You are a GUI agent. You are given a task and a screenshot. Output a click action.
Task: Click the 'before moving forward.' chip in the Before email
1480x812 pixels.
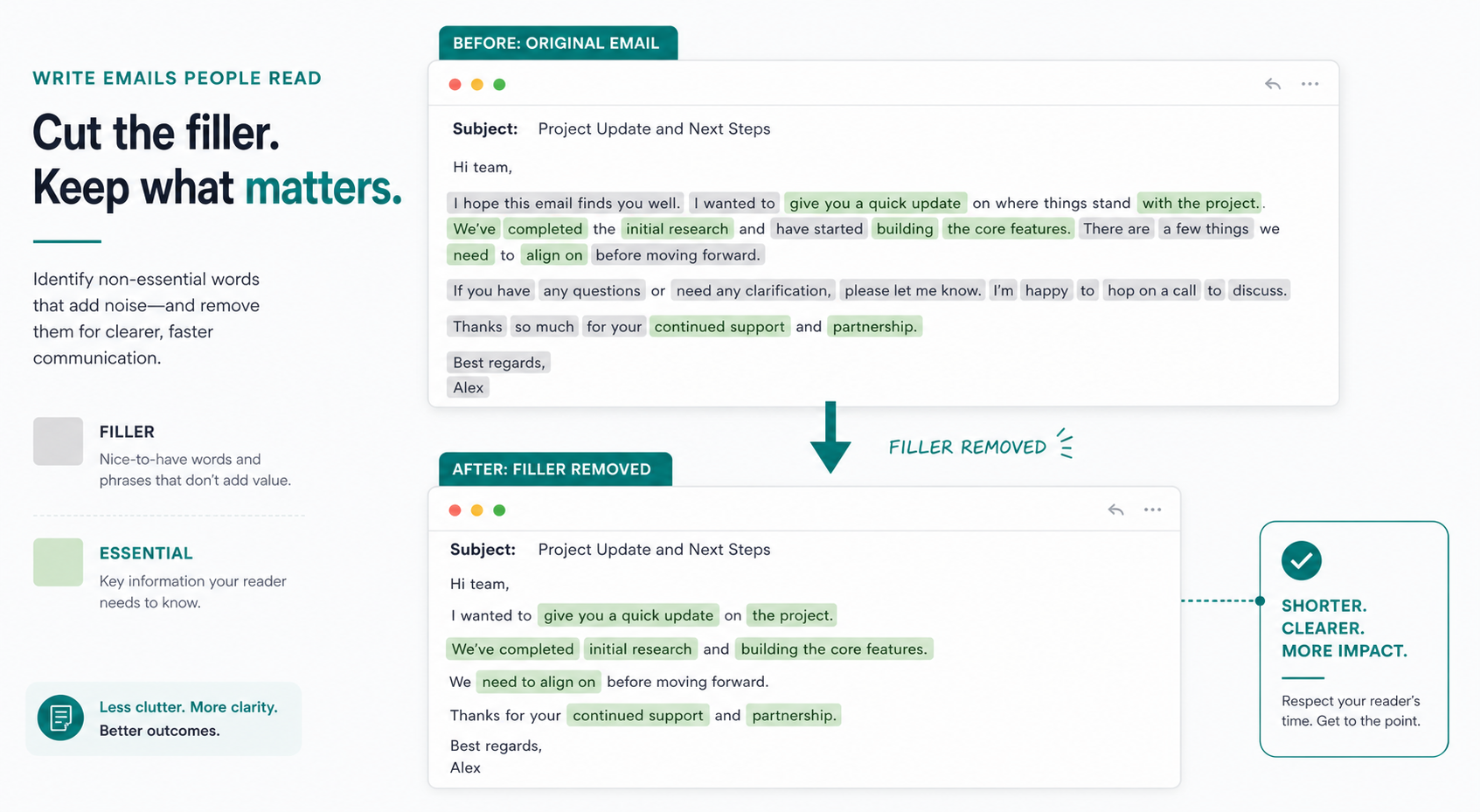pos(677,255)
